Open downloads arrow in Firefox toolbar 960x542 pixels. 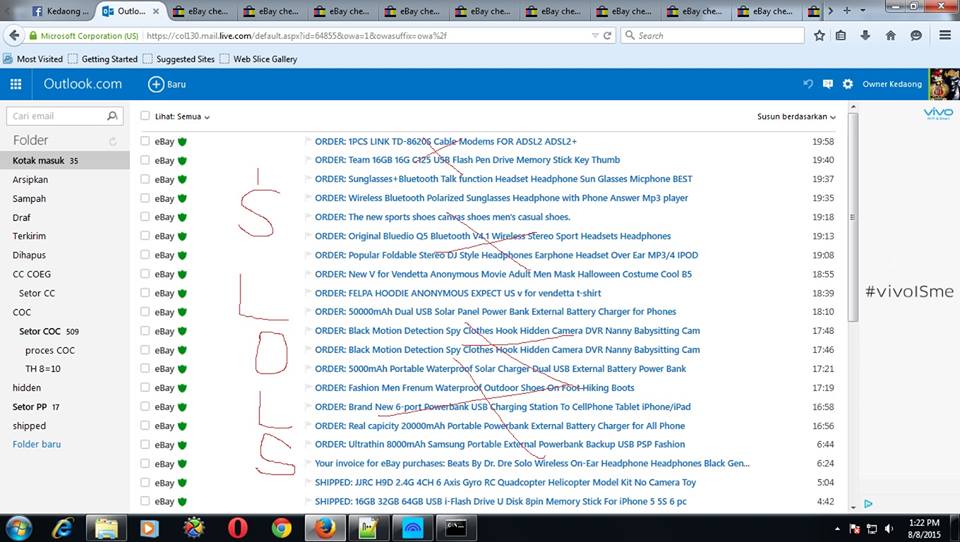pos(865,36)
